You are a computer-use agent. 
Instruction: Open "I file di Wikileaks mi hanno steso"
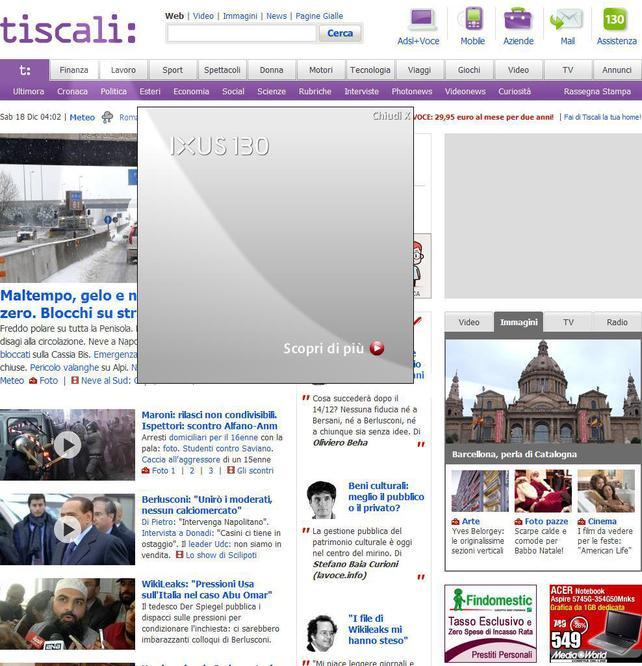coord(378,629)
